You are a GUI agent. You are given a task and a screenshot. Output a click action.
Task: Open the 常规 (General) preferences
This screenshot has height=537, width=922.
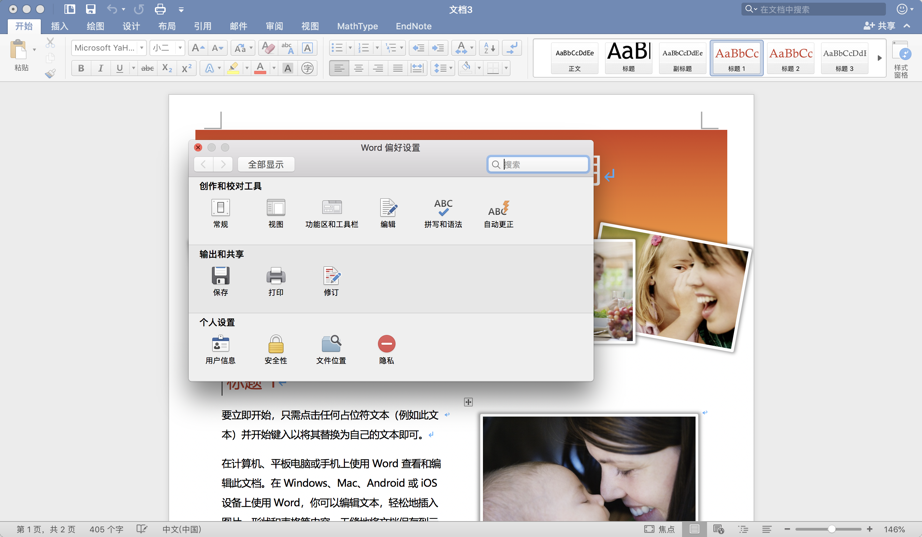tap(220, 213)
